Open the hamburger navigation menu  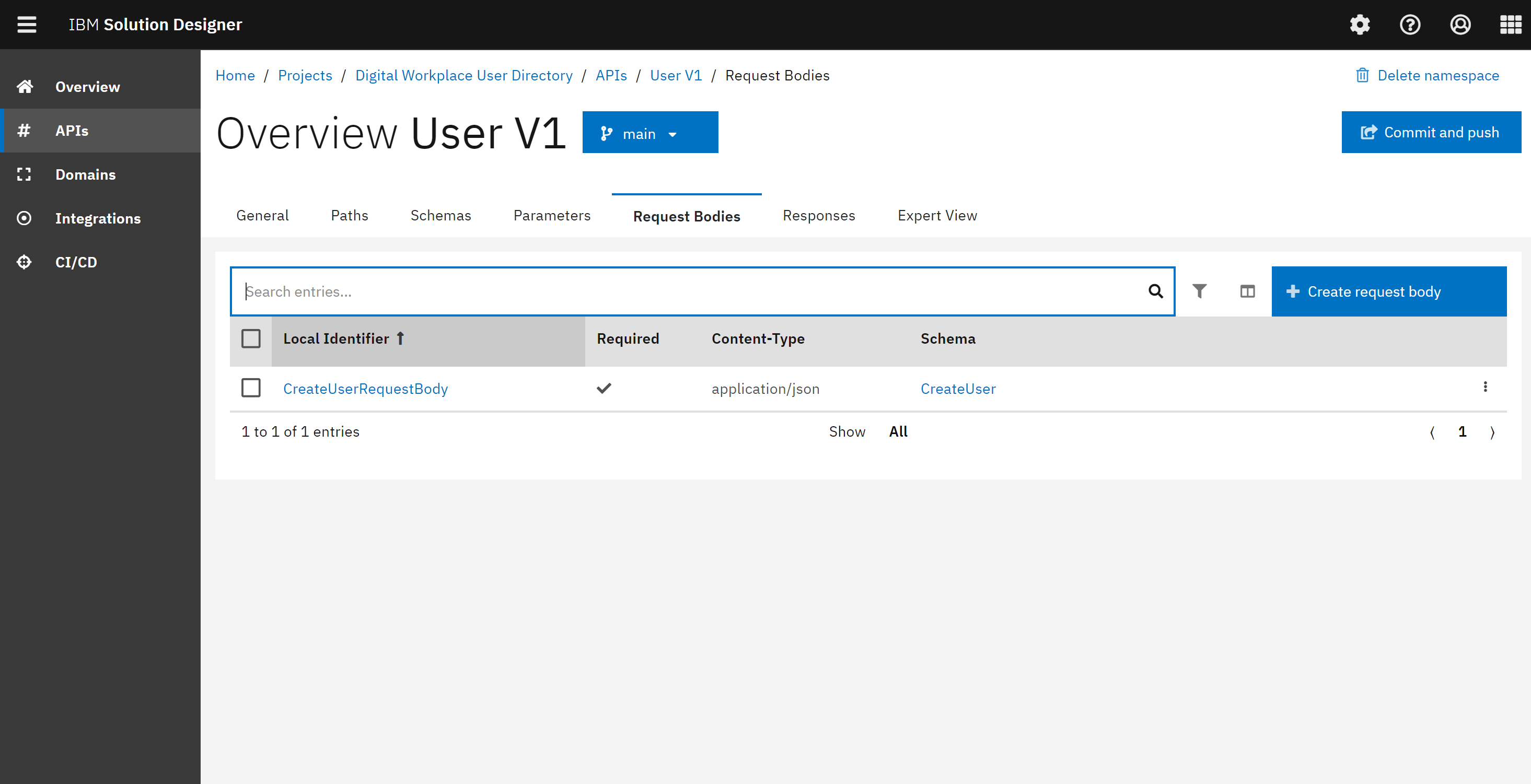(x=27, y=25)
